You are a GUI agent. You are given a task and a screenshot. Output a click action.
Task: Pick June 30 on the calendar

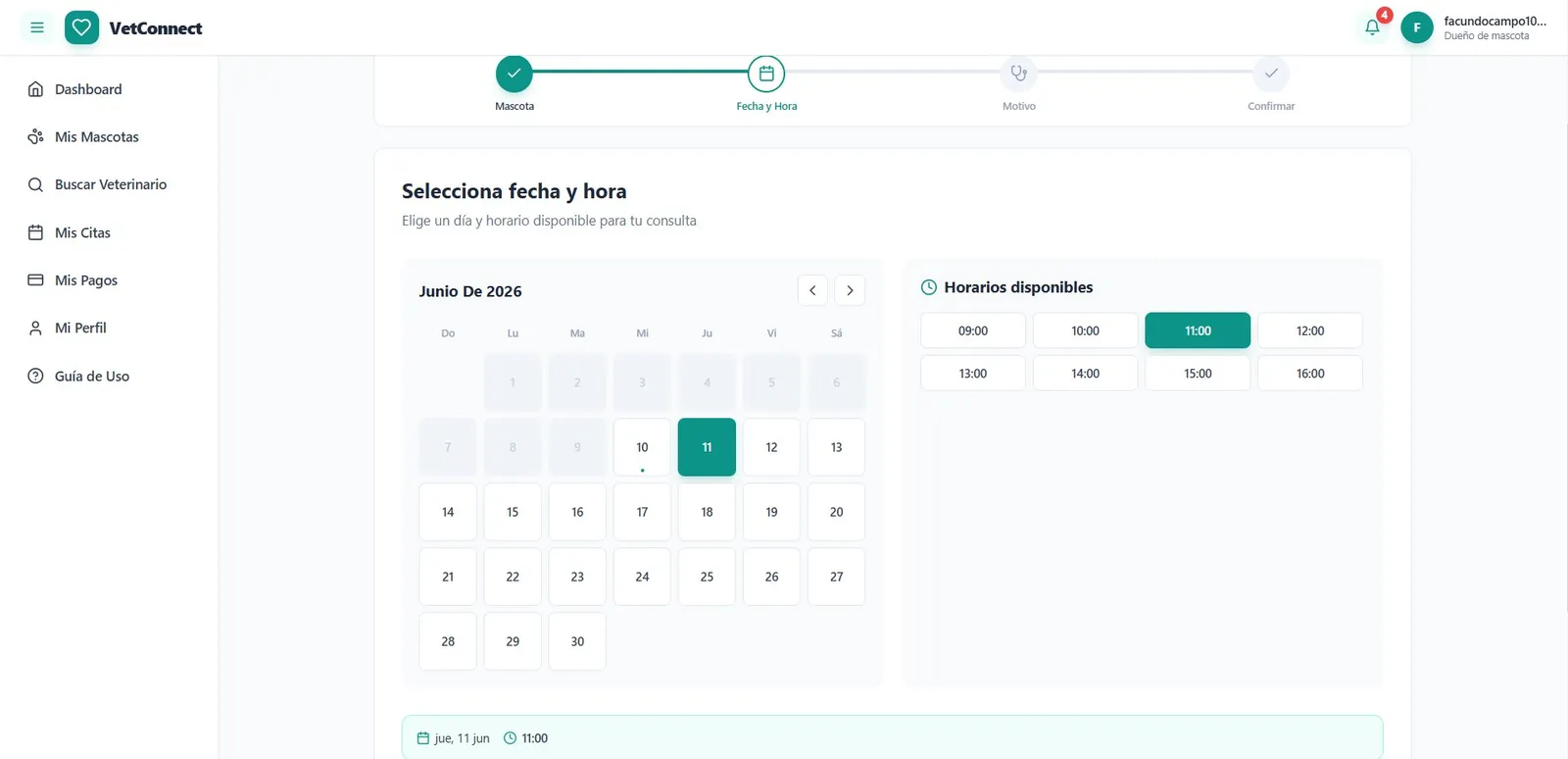577,641
